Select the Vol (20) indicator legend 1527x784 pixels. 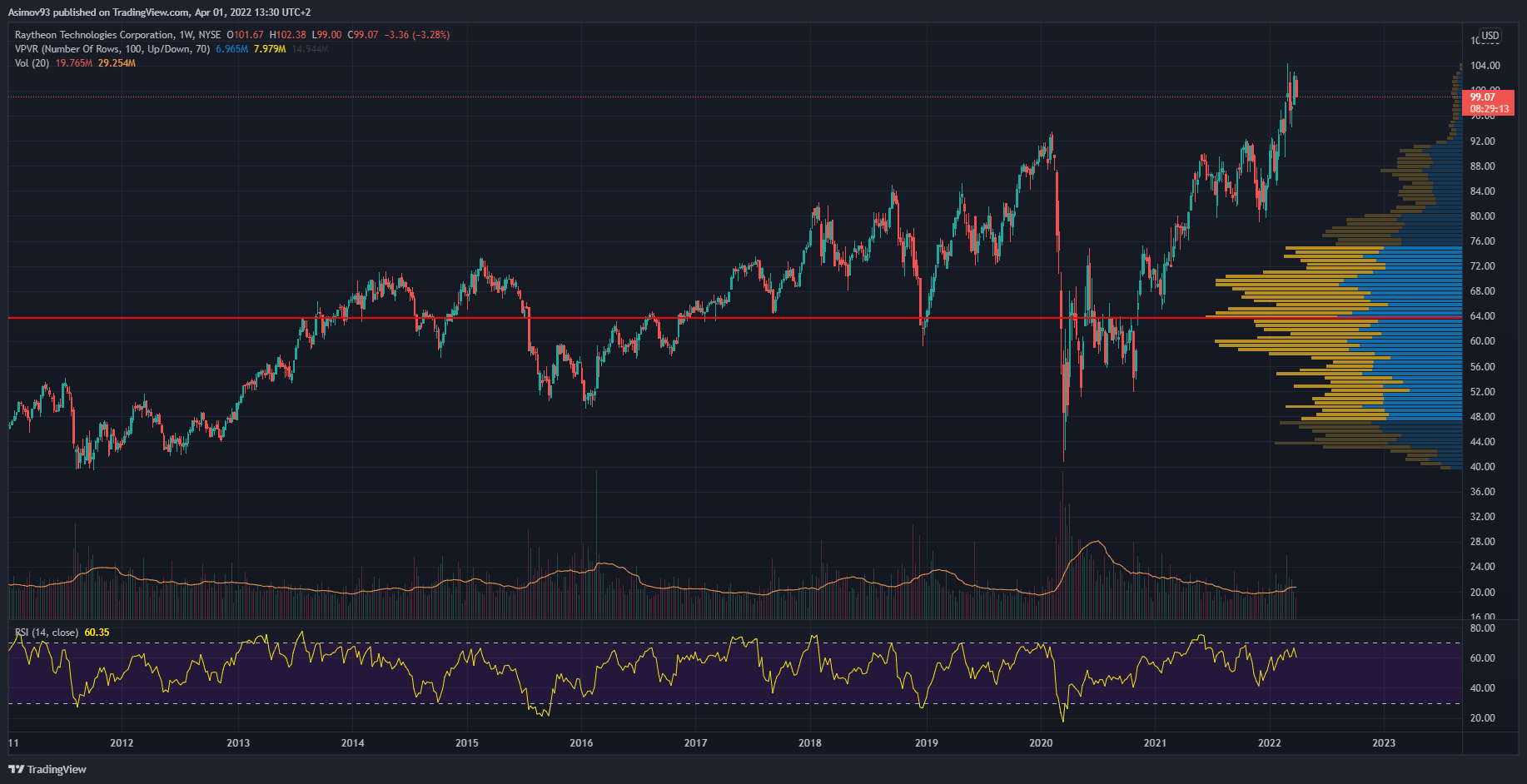pos(32,63)
